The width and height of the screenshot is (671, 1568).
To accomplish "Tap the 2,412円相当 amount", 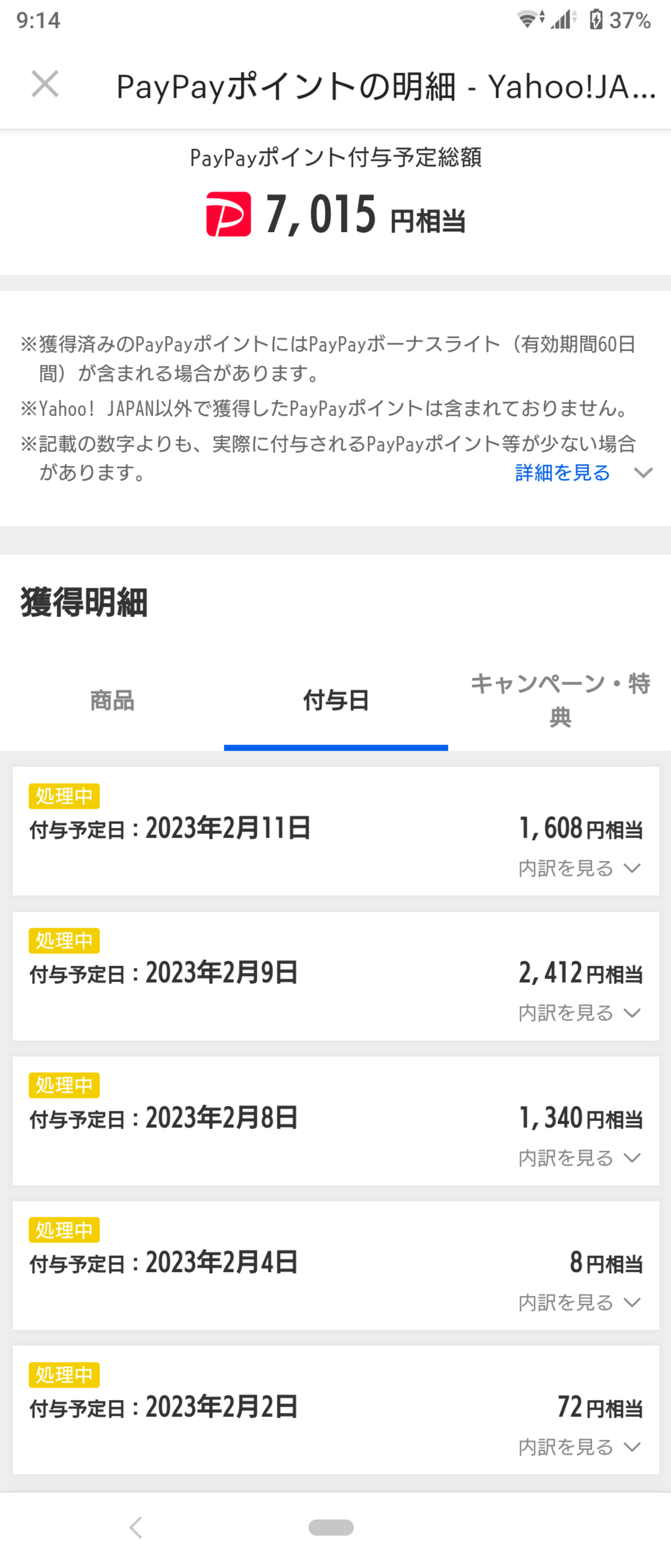I will click(x=580, y=973).
